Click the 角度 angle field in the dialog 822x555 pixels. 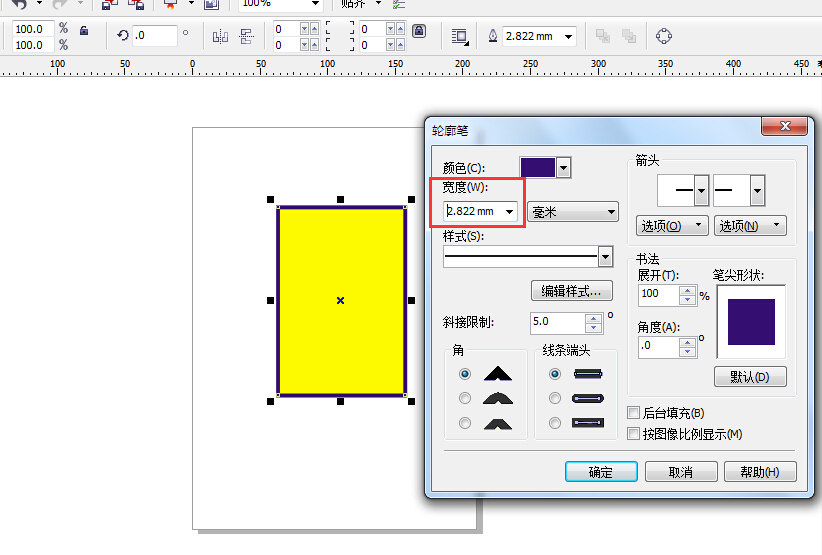click(x=658, y=347)
